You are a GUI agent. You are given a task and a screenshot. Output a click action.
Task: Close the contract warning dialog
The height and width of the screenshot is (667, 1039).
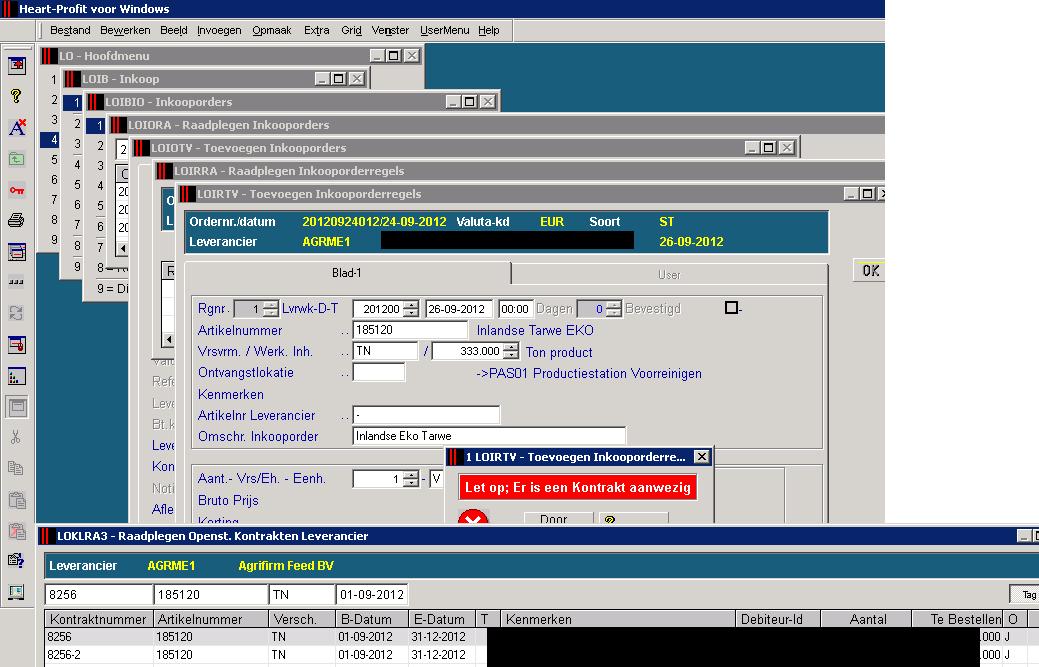(701, 456)
